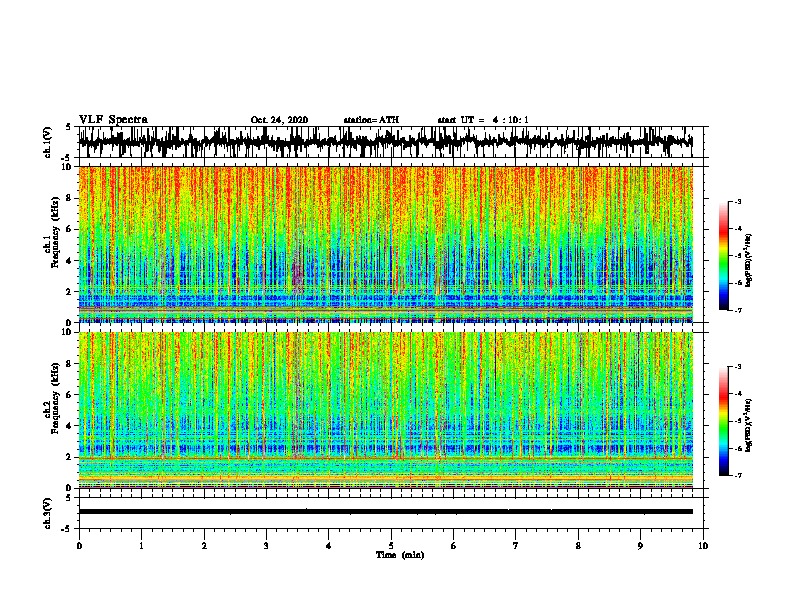Click the "5" voltage tick on ch.3(V) axis
This screenshot has width=792, height=612.
point(68,498)
